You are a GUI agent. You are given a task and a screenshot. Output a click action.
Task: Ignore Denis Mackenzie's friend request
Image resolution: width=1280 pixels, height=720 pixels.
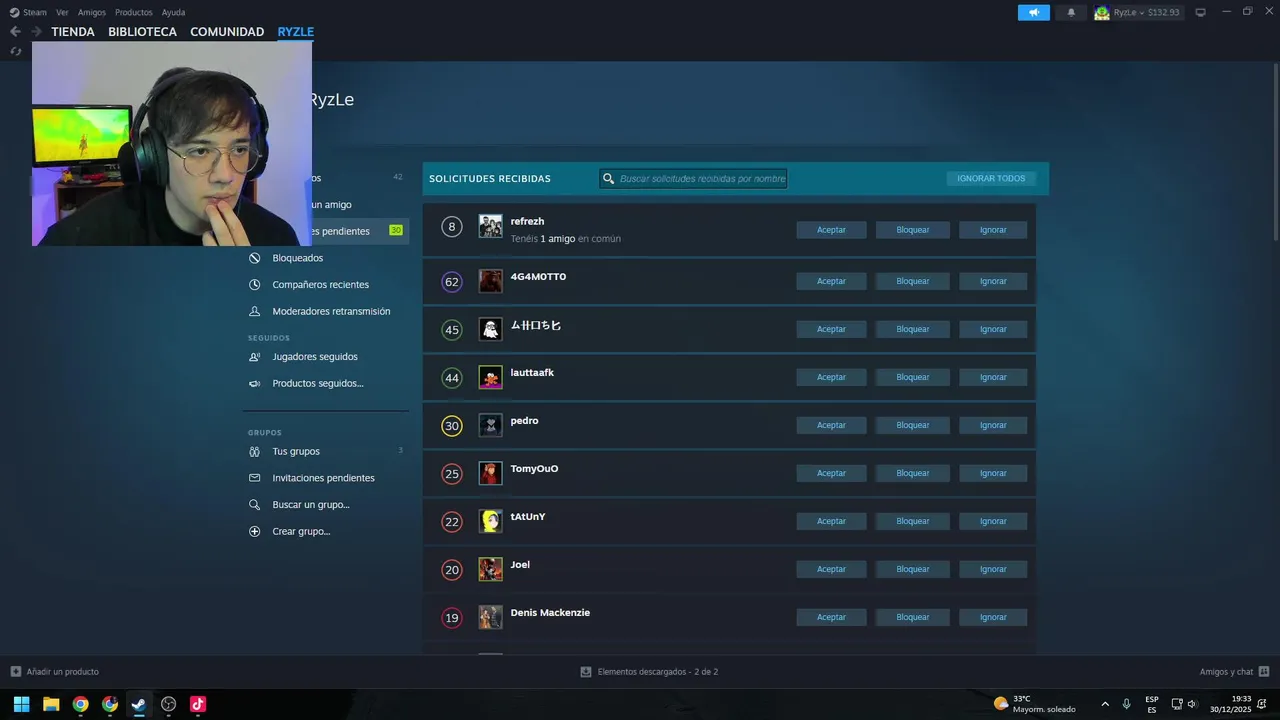[993, 617]
